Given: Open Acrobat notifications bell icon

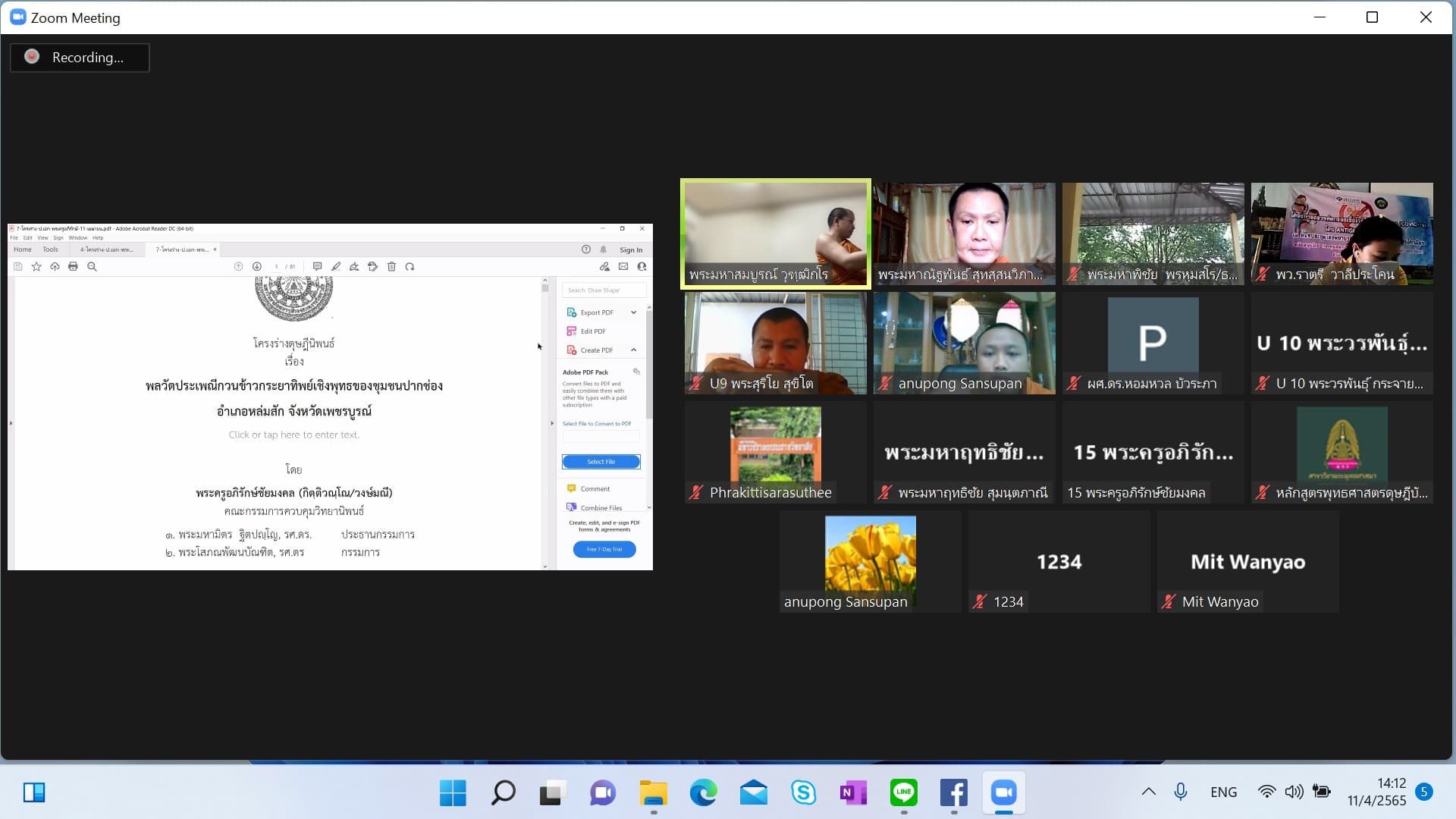Looking at the screenshot, I should (x=604, y=249).
